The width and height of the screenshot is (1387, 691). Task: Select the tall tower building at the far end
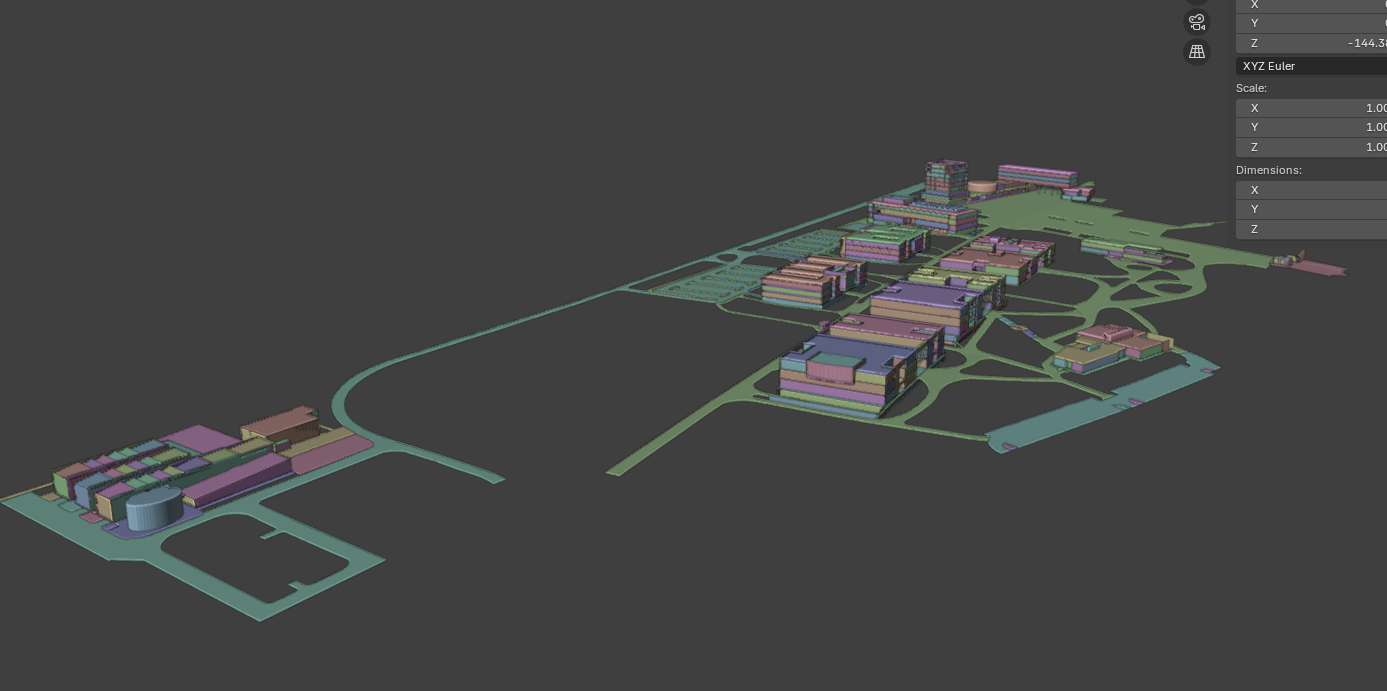[945, 181]
